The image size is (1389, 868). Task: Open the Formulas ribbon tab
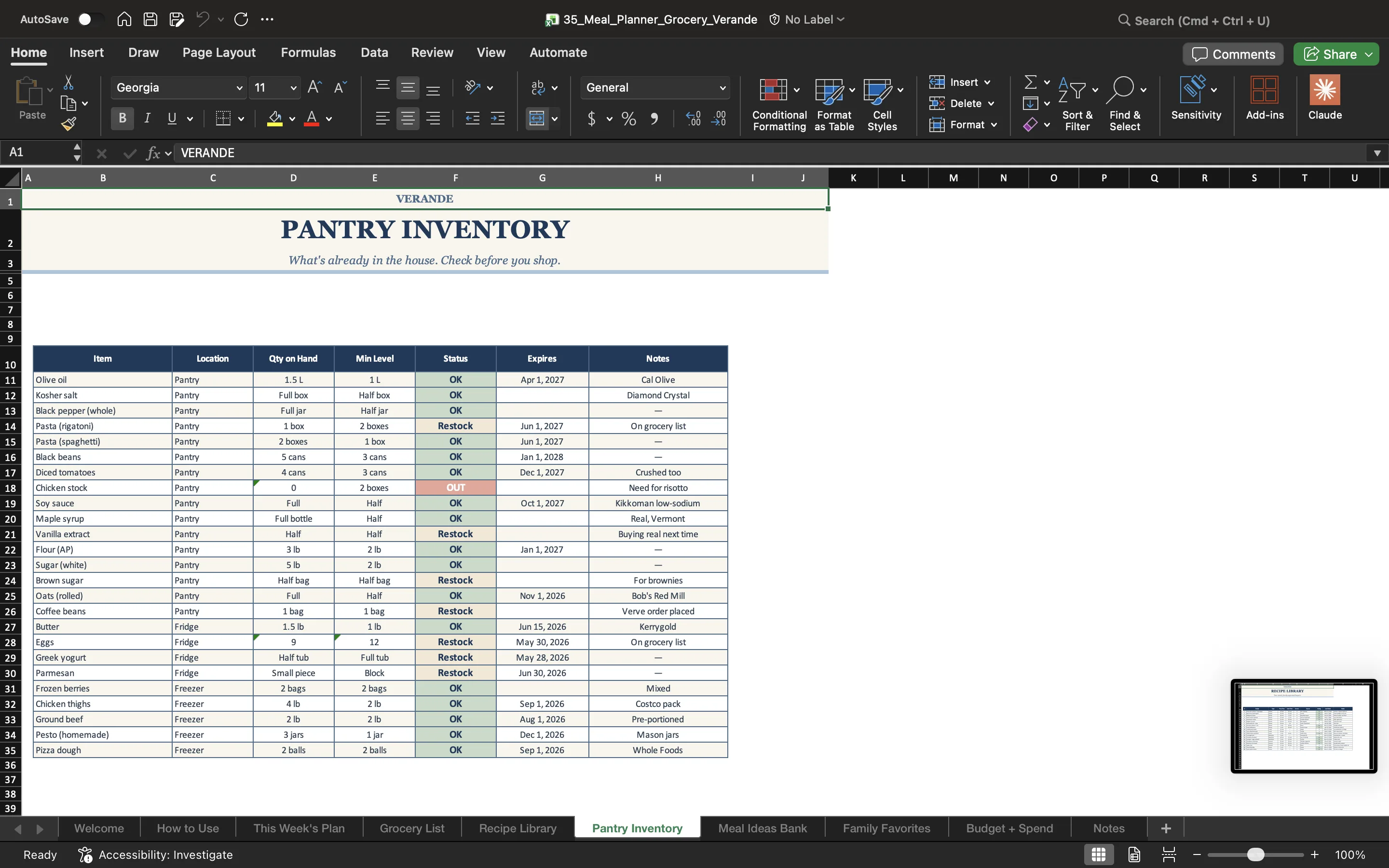click(x=308, y=53)
